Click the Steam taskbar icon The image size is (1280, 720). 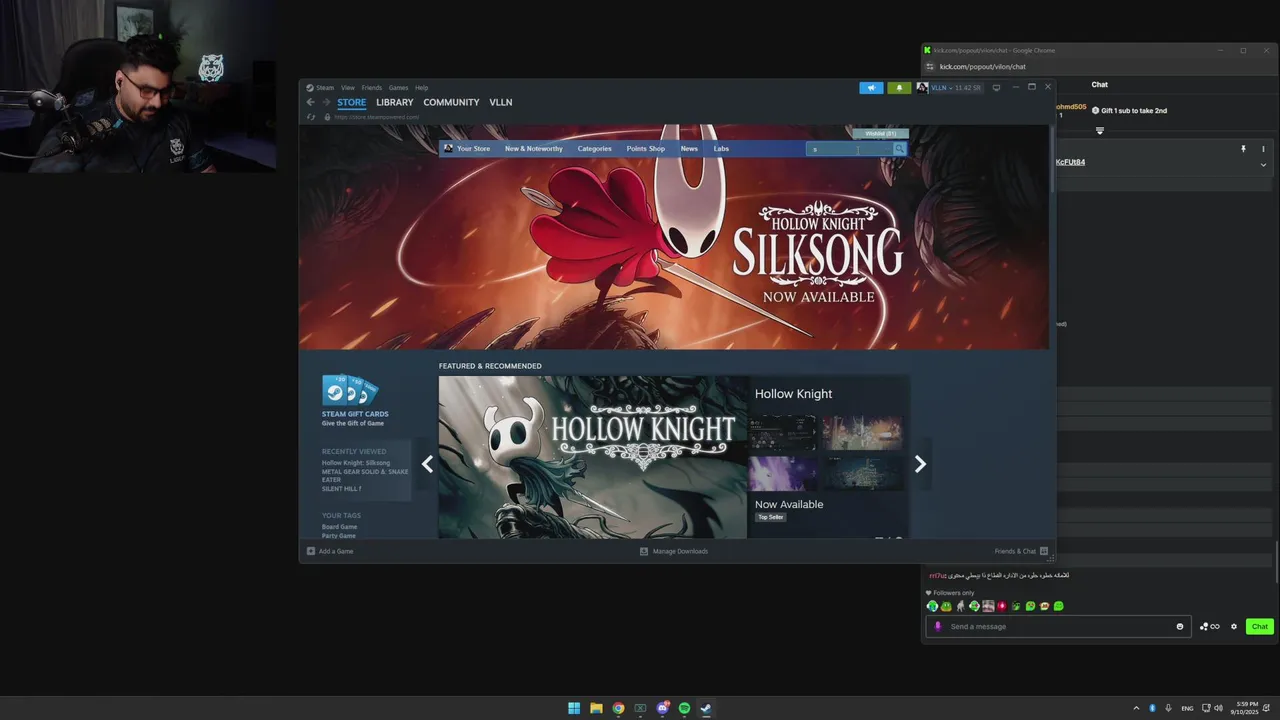pos(706,708)
